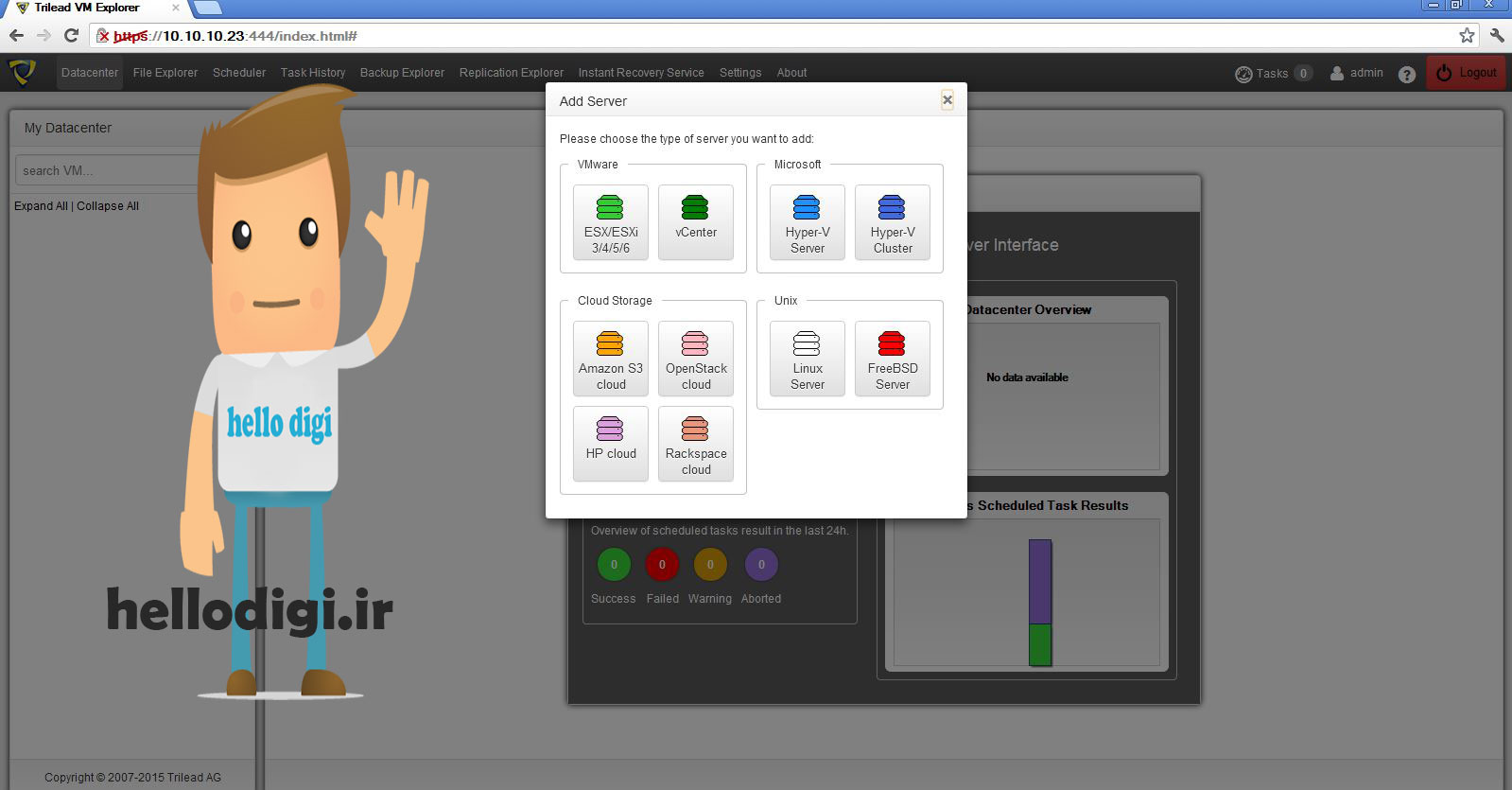Viewport: 1512px width, 790px height.
Task: Close the Add Server dialog
Action: (x=947, y=100)
